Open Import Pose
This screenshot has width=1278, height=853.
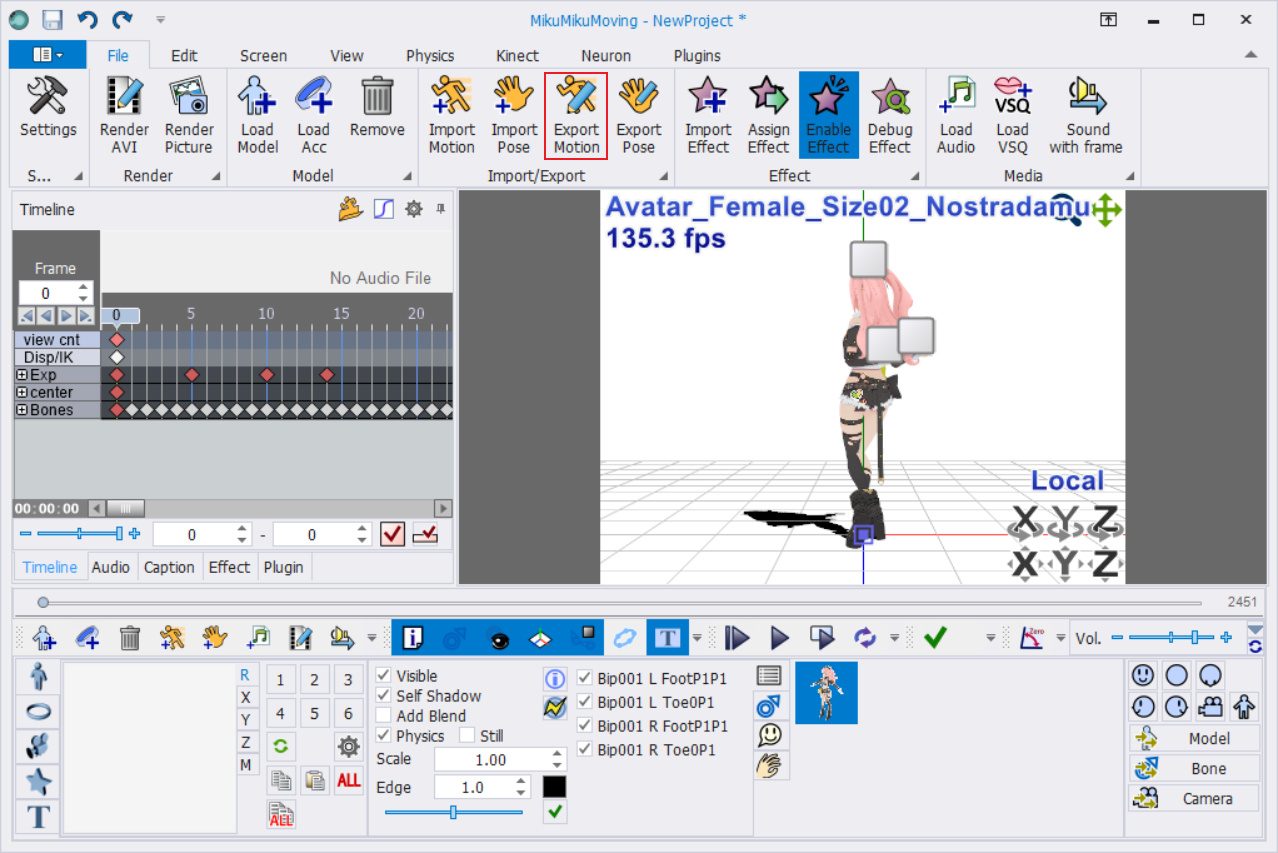[514, 115]
